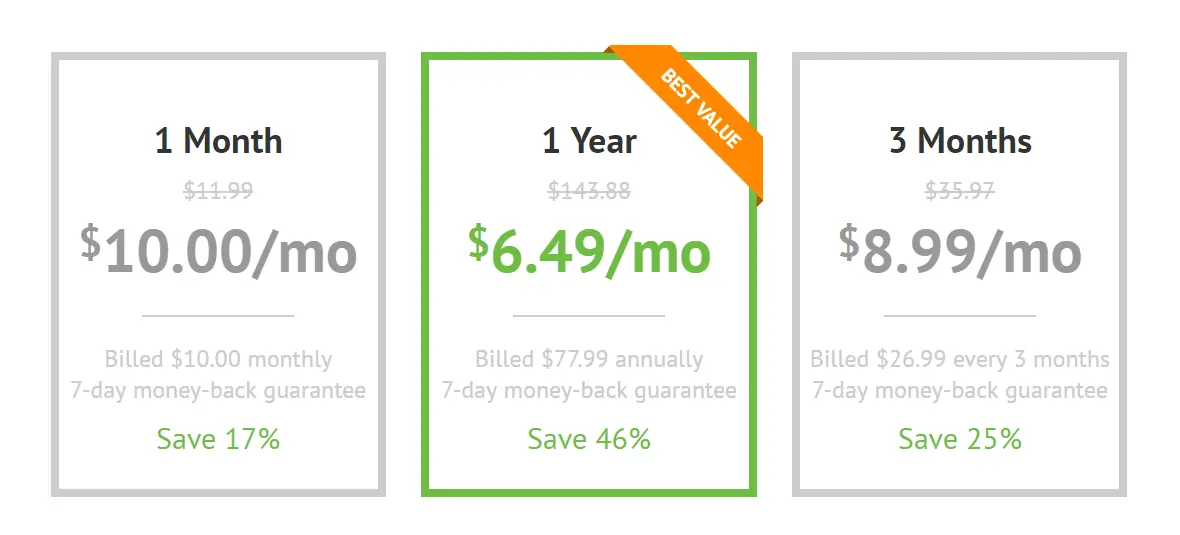Click Billed $10.00 monthly text
1180x535 pixels.
point(218,359)
